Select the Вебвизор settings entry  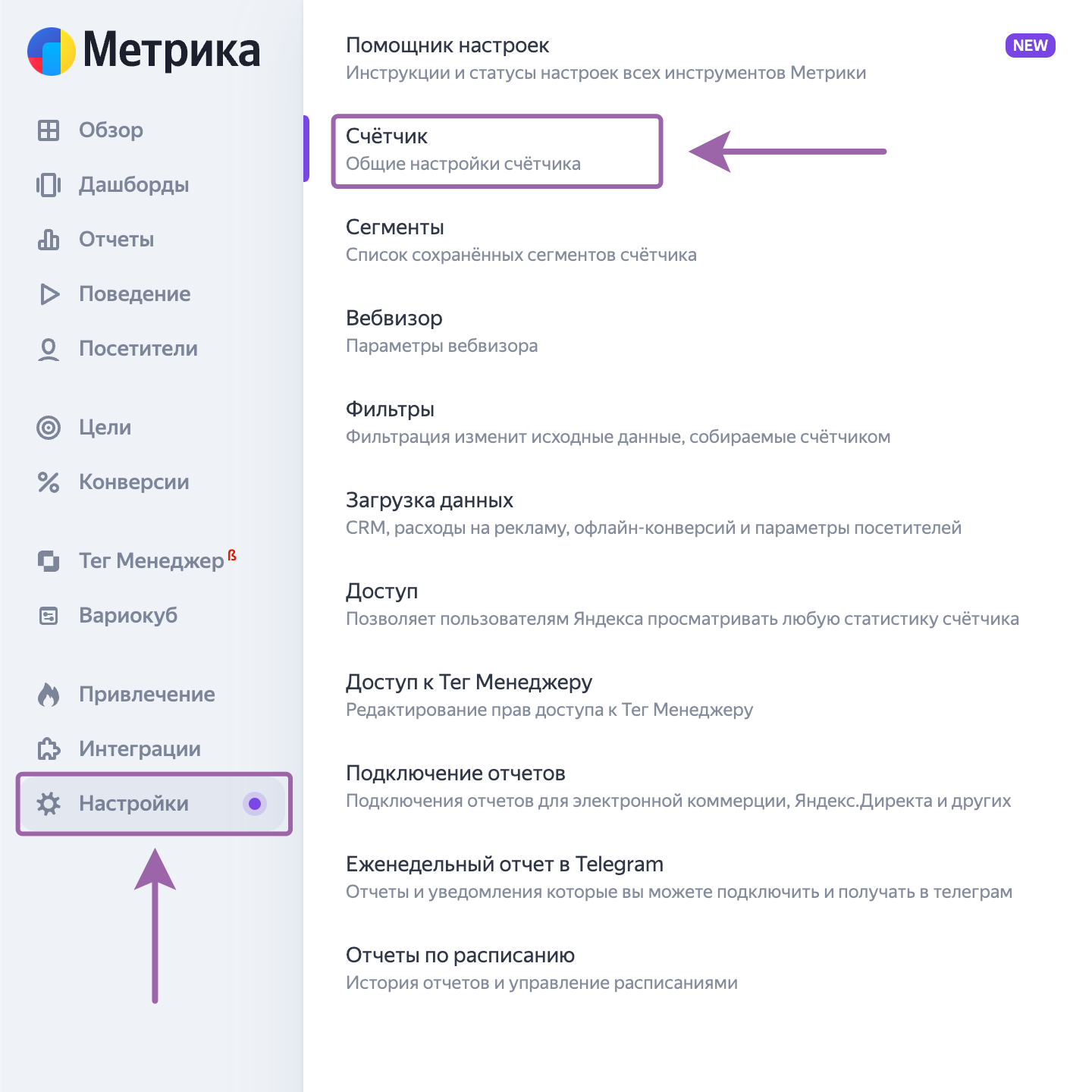(x=394, y=318)
